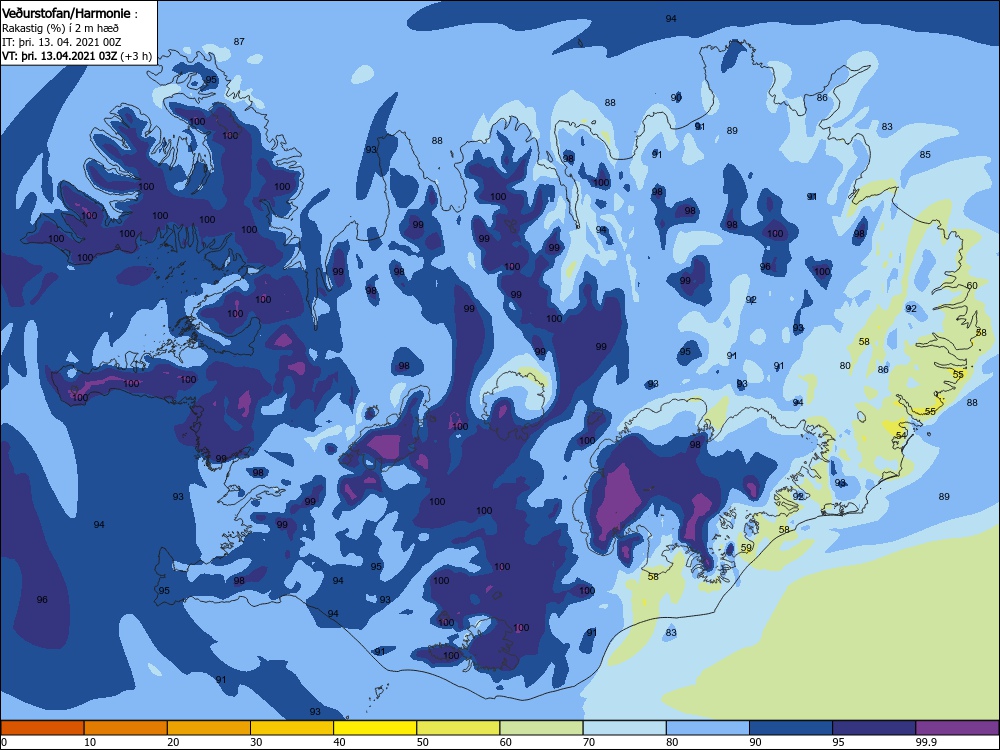
Task: Click the 'Veðurstofan/Harmonie' title text
Action: (66, 13)
